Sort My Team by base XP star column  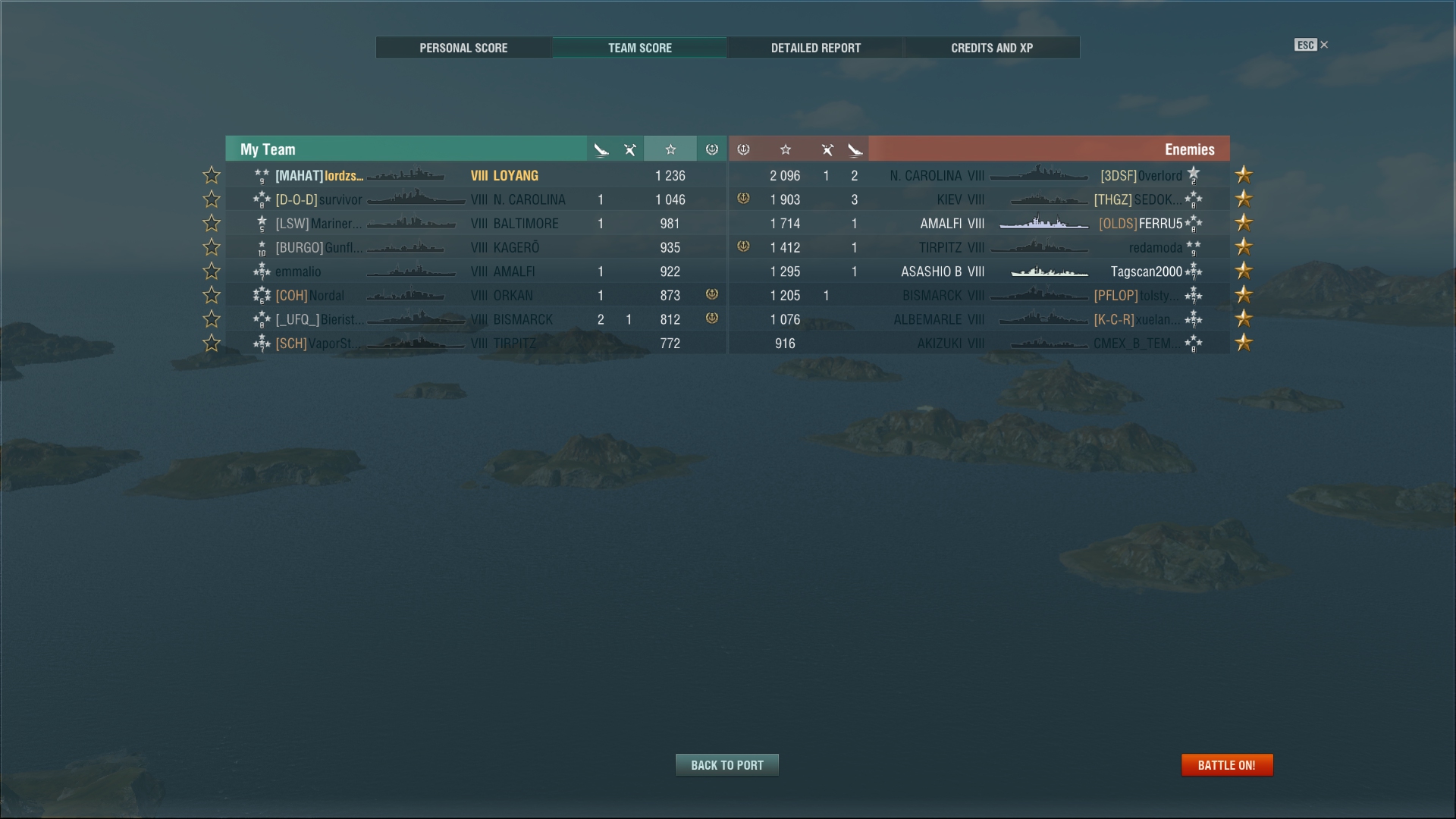pos(670,149)
